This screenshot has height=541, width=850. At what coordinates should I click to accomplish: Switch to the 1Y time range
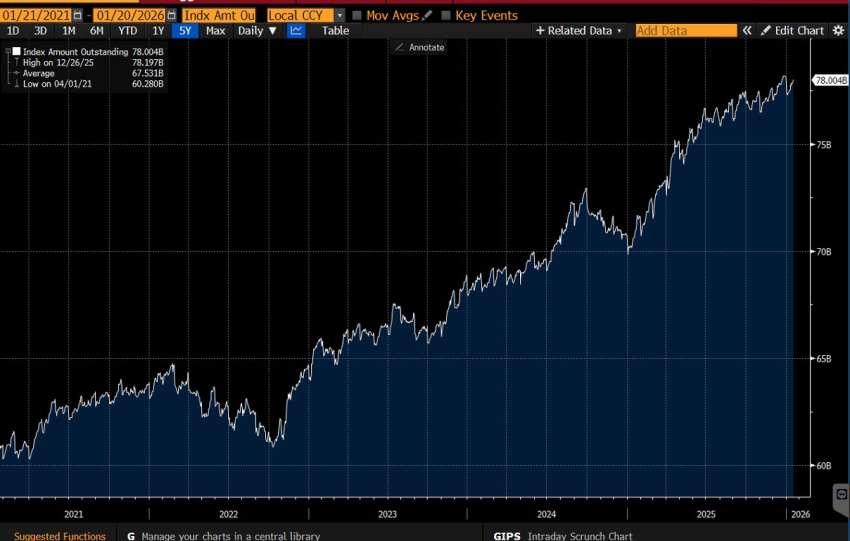pos(157,31)
